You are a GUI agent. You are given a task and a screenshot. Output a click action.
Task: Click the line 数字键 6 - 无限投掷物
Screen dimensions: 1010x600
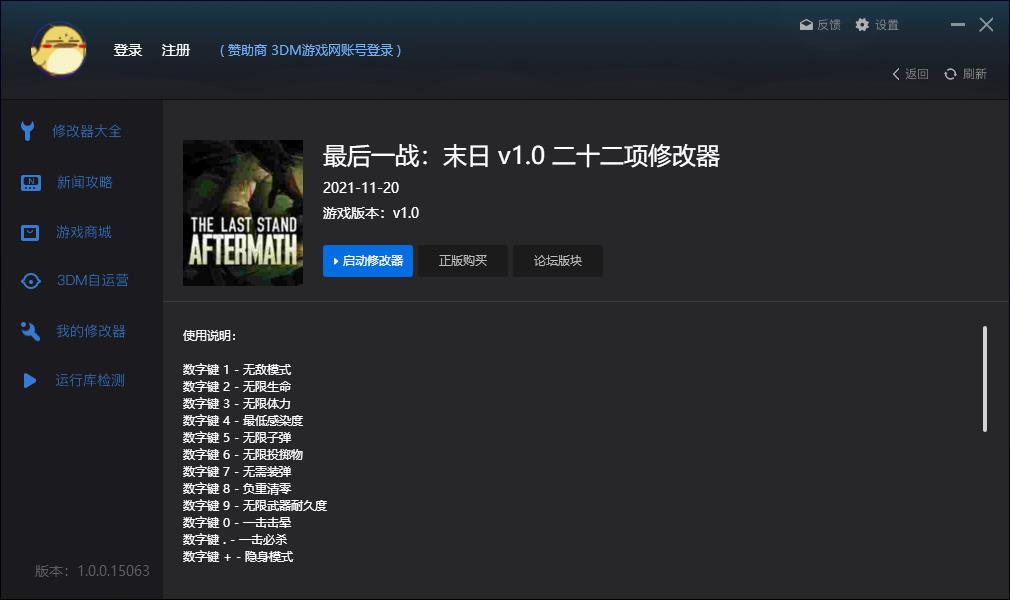243,455
